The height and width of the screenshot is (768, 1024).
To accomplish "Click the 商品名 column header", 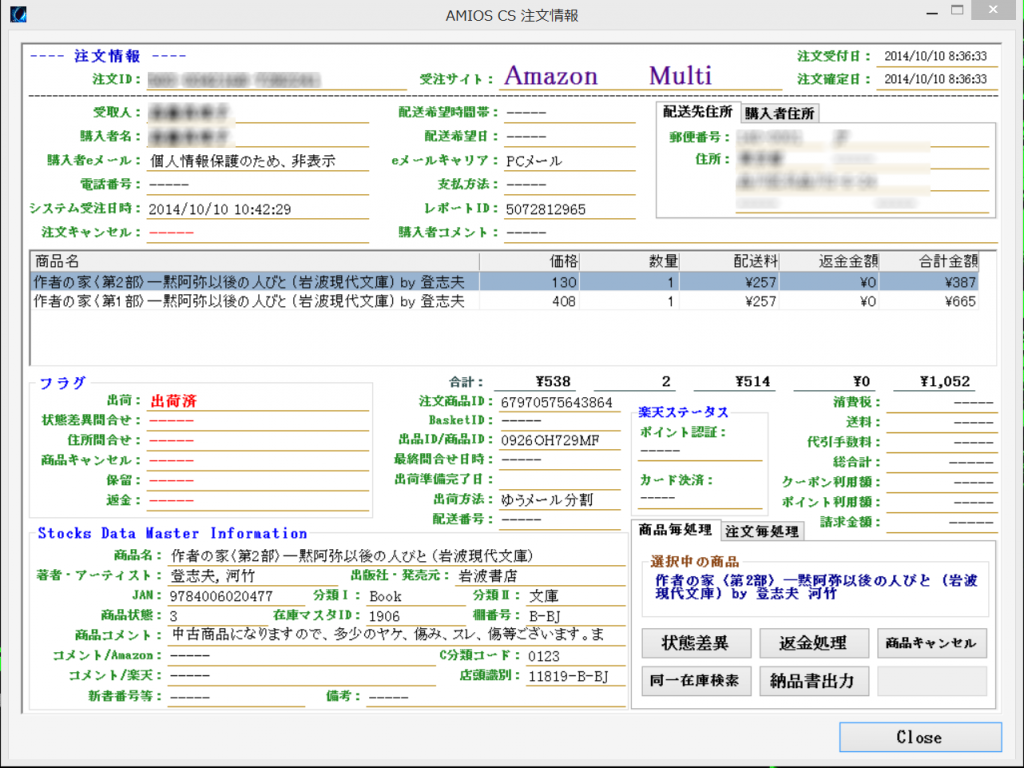I will [x=255, y=262].
